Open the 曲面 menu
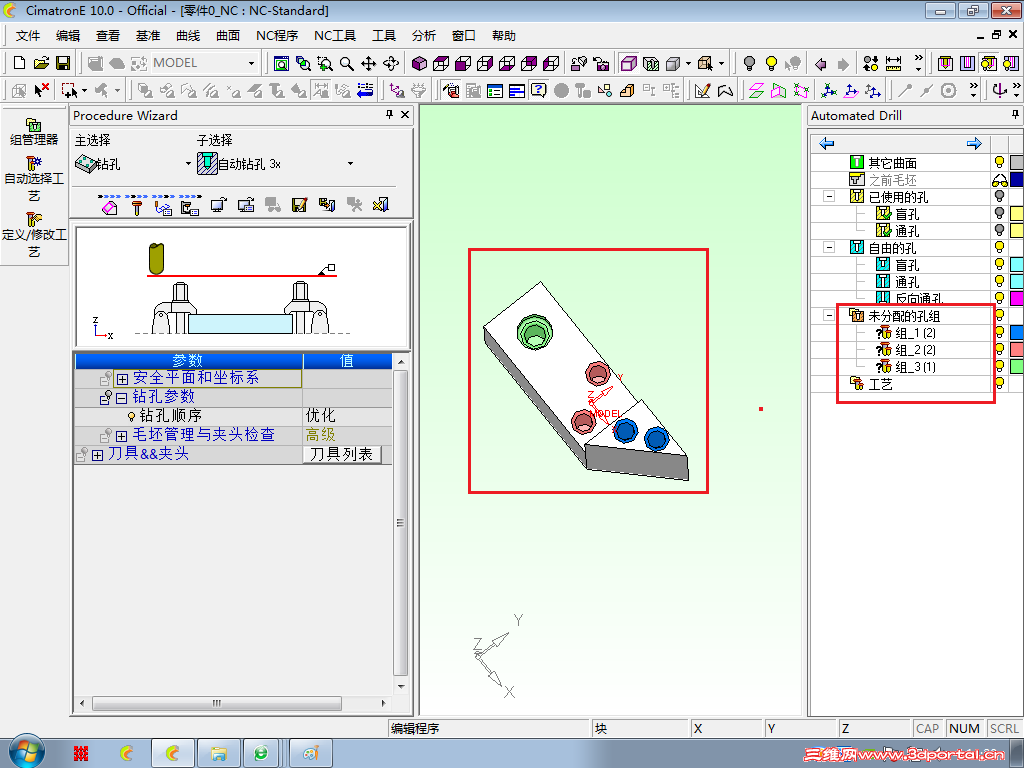Image resolution: width=1024 pixels, height=768 pixels. click(228, 35)
